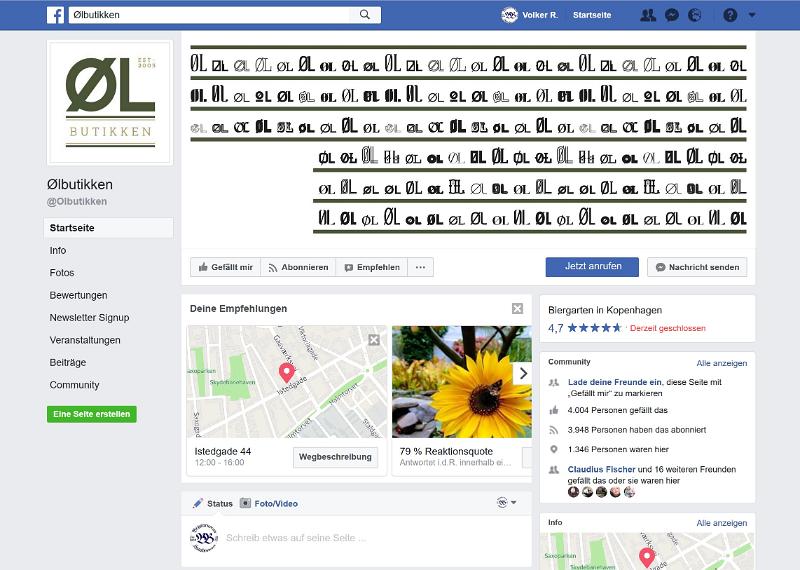Open the ØL Butikken profile picture
Screen dimensions: 800x570
[110, 103]
